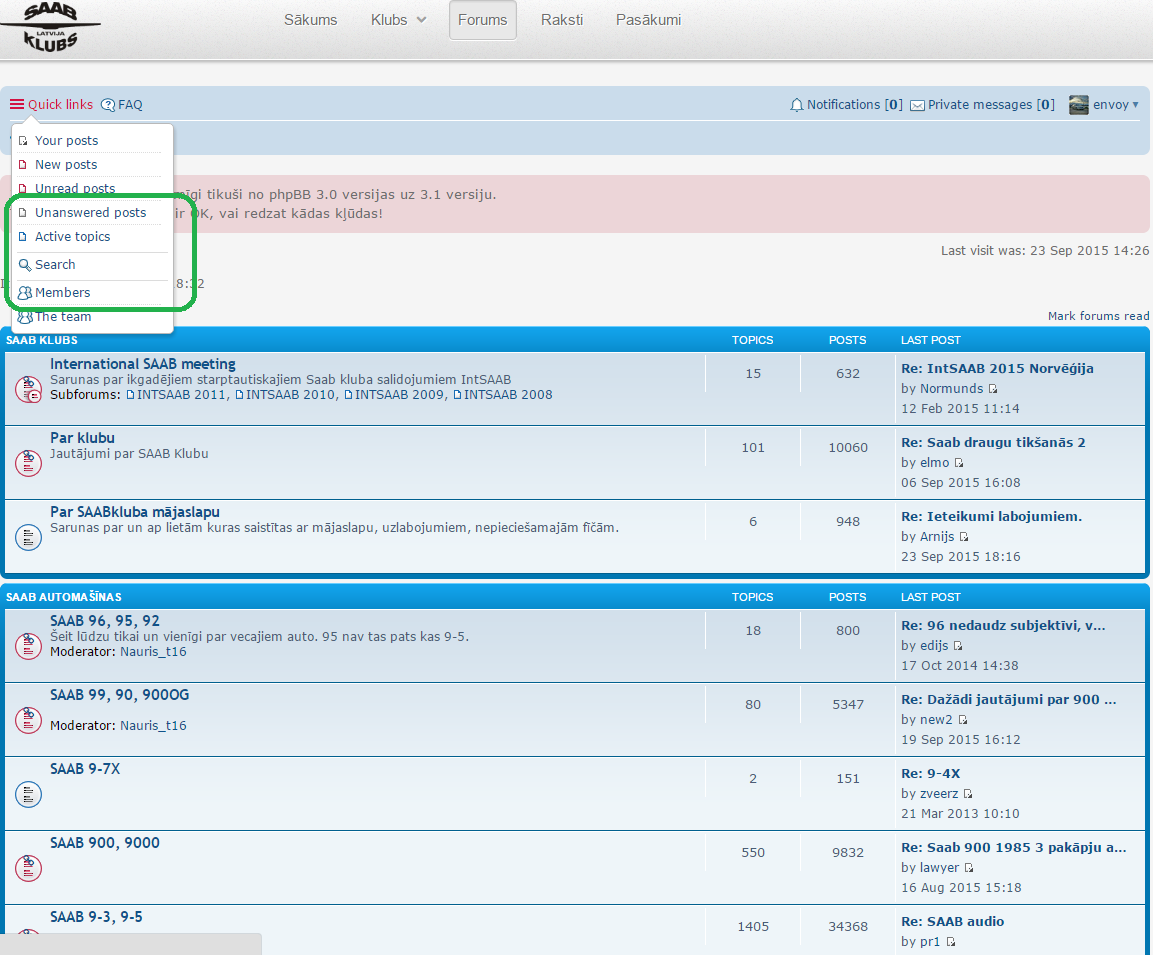Click the SAAB Latvija Klubs logo
Viewport: 1153px width, 955px height.
tap(50, 27)
